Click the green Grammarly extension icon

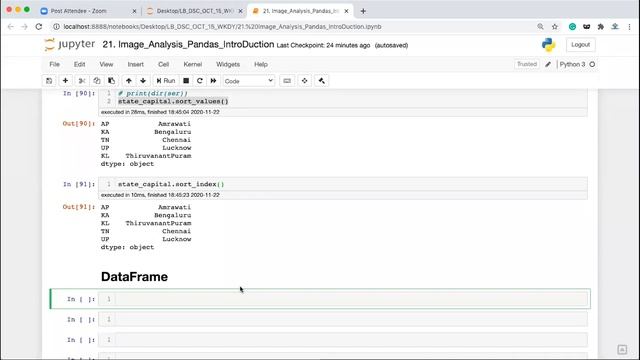(572, 27)
